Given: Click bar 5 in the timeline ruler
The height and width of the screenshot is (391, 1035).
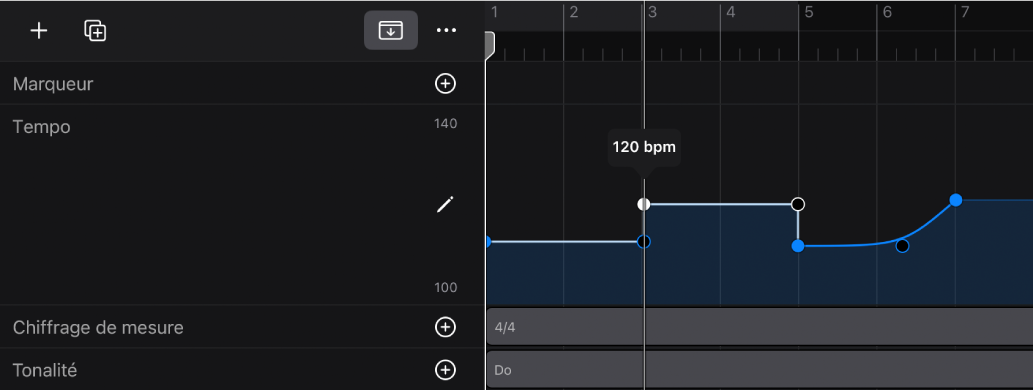Looking at the screenshot, I should [809, 13].
